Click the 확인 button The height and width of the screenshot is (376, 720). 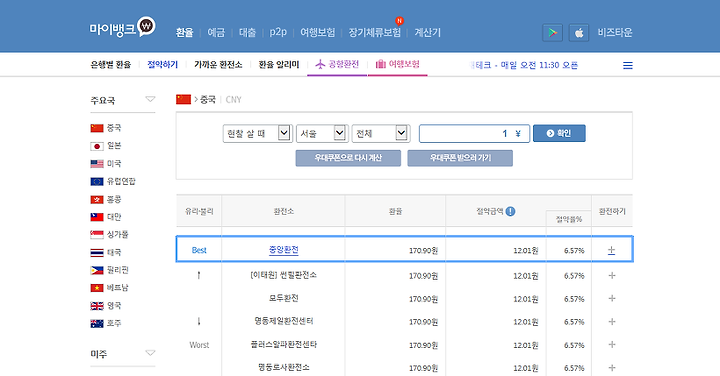559,134
